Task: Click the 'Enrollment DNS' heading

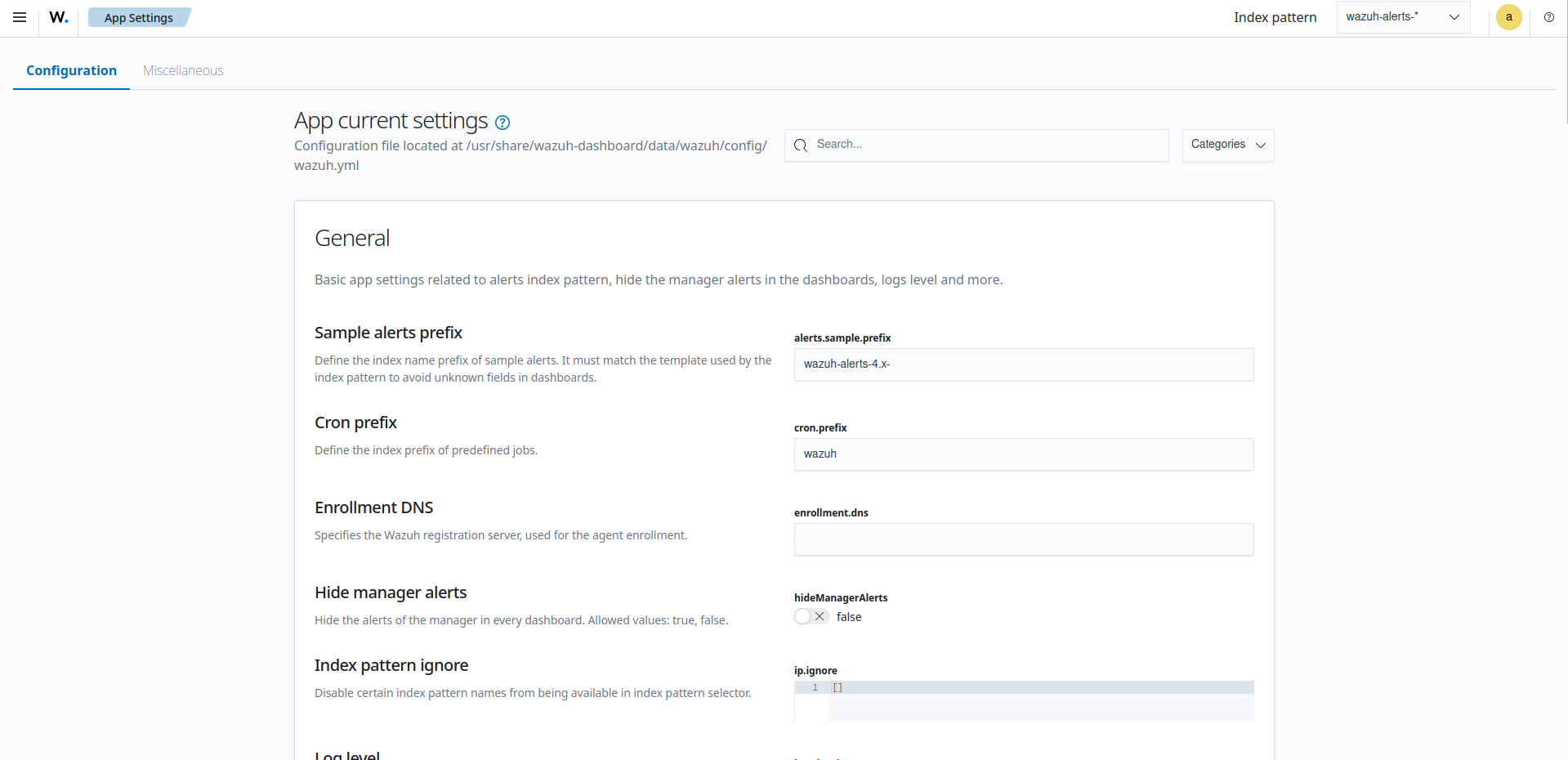Action: click(x=373, y=507)
